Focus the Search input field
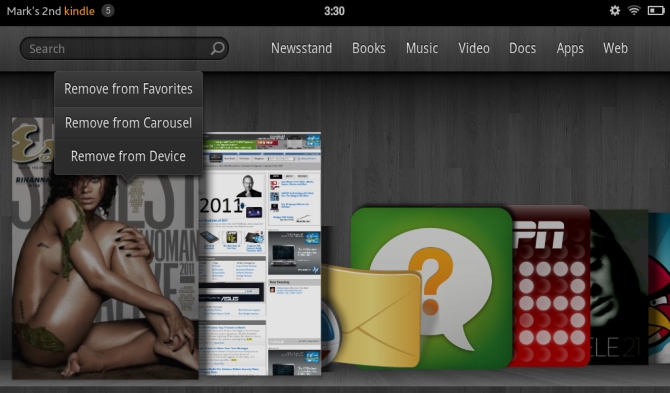 pos(124,48)
